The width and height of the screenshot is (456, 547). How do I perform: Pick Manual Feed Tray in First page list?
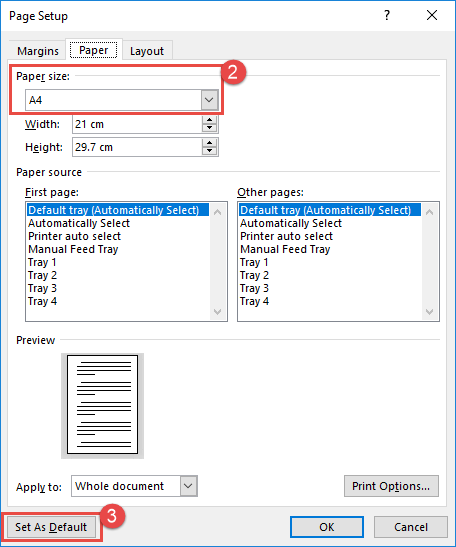[118, 249]
